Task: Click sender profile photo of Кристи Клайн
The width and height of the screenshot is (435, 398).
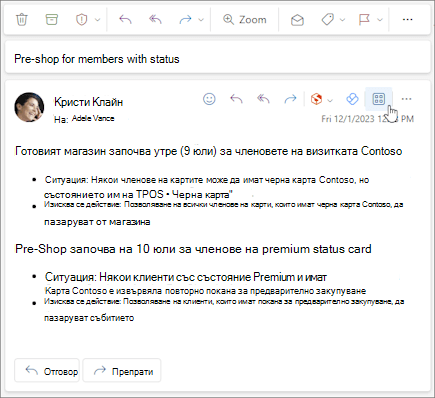Action: pos(29,107)
